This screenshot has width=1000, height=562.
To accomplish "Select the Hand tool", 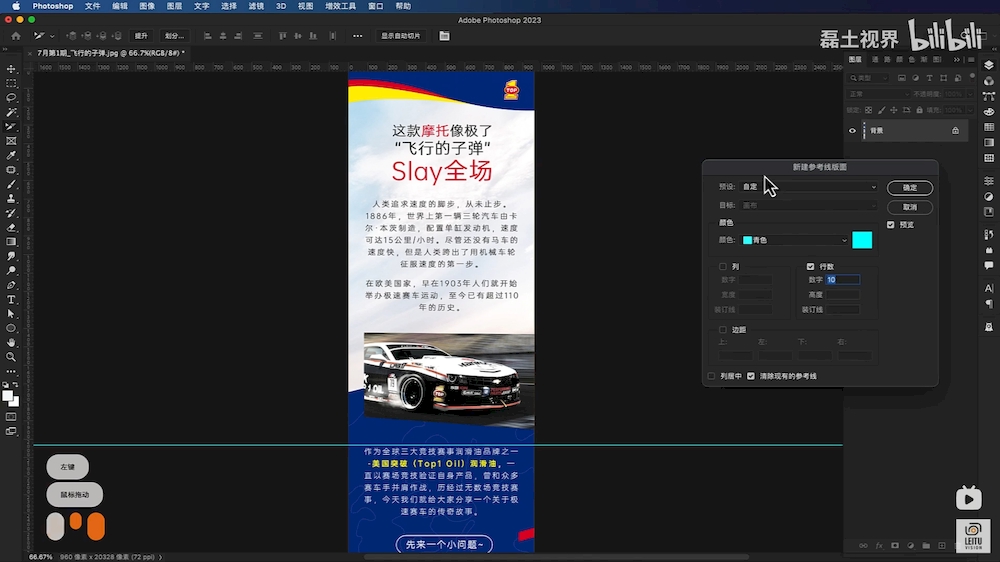I will tap(11, 343).
